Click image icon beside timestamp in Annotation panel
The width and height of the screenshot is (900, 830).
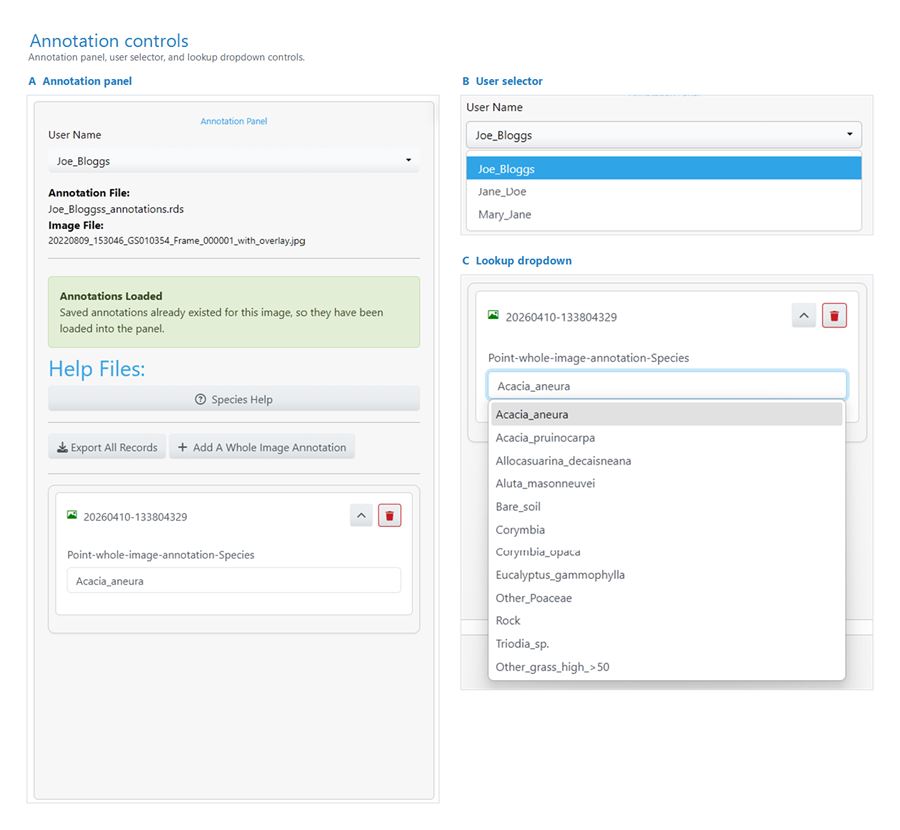coord(72,515)
